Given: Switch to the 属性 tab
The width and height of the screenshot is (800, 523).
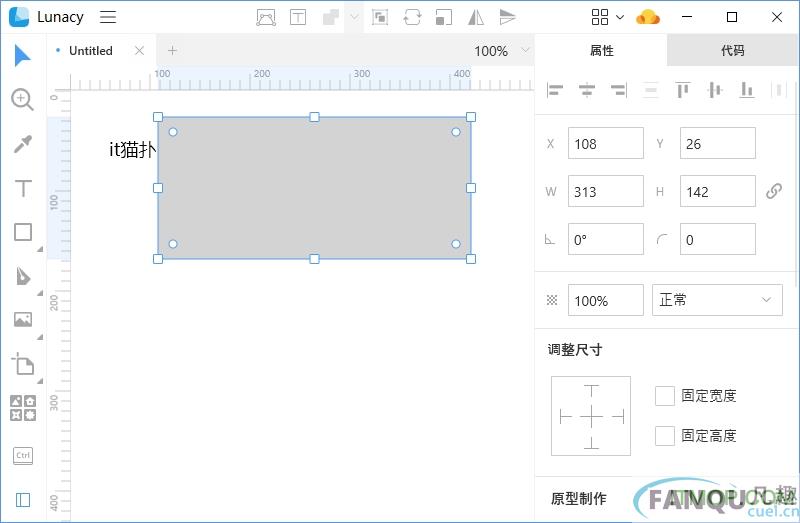Looking at the screenshot, I should coord(601,51).
